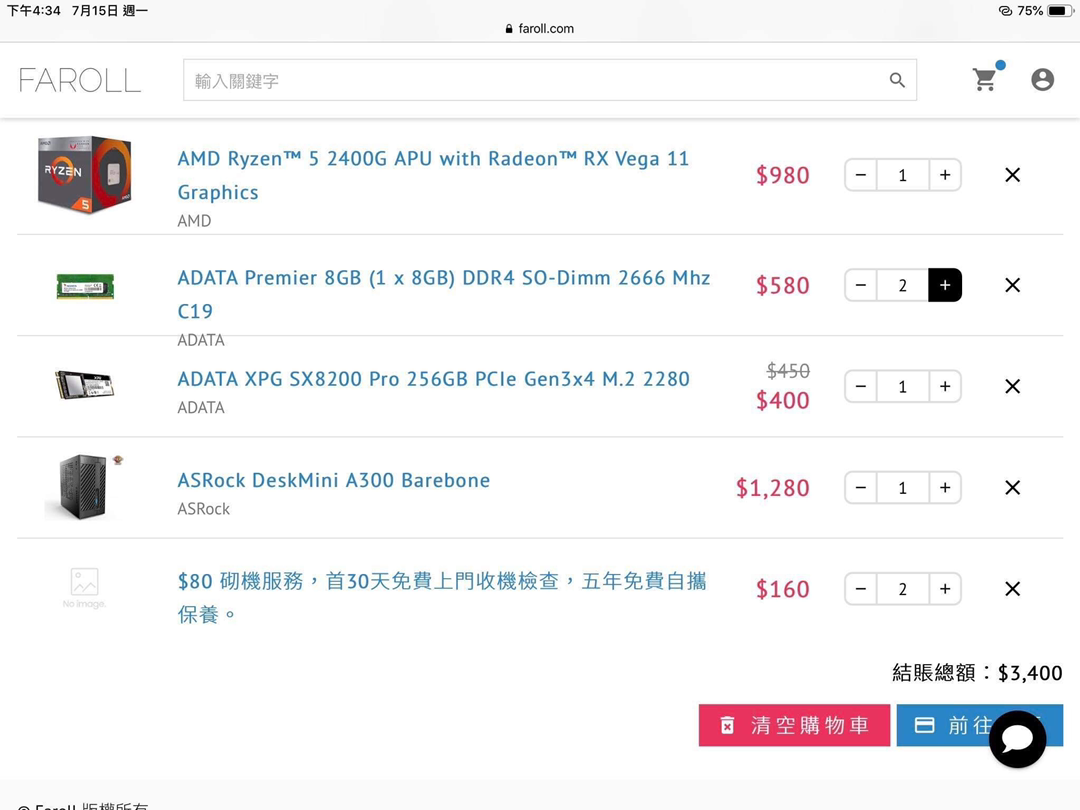Decrease quantity of ADATA Premier 8GB RAM
Image resolution: width=1080 pixels, height=810 pixels.
(860, 285)
